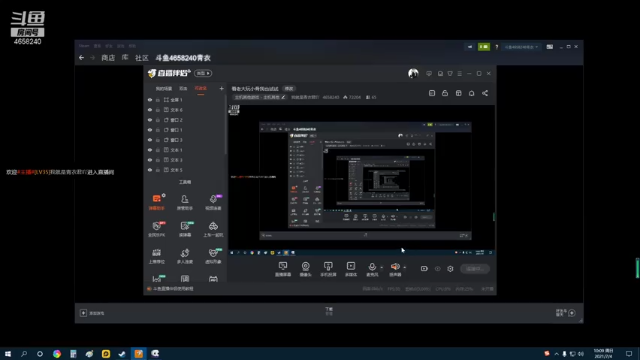Switch to the orange highlighted scene tab
The height and width of the screenshot is (360, 640).
tap(200, 88)
